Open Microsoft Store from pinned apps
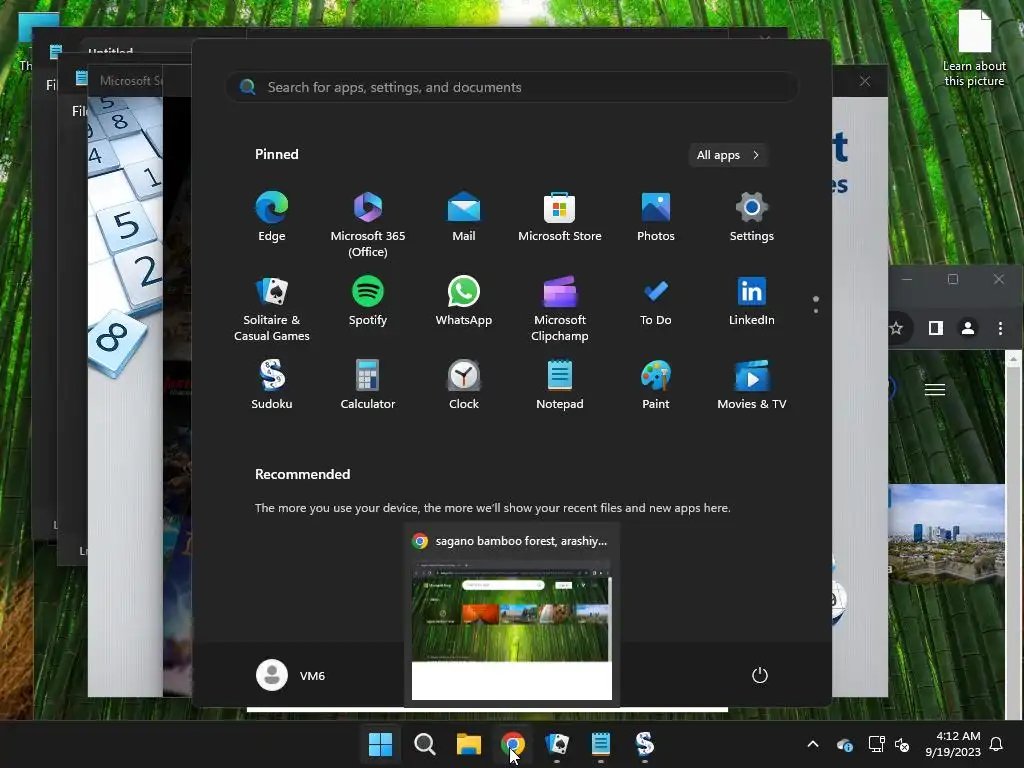Image resolution: width=1024 pixels, height=768 pixels. 560,217
